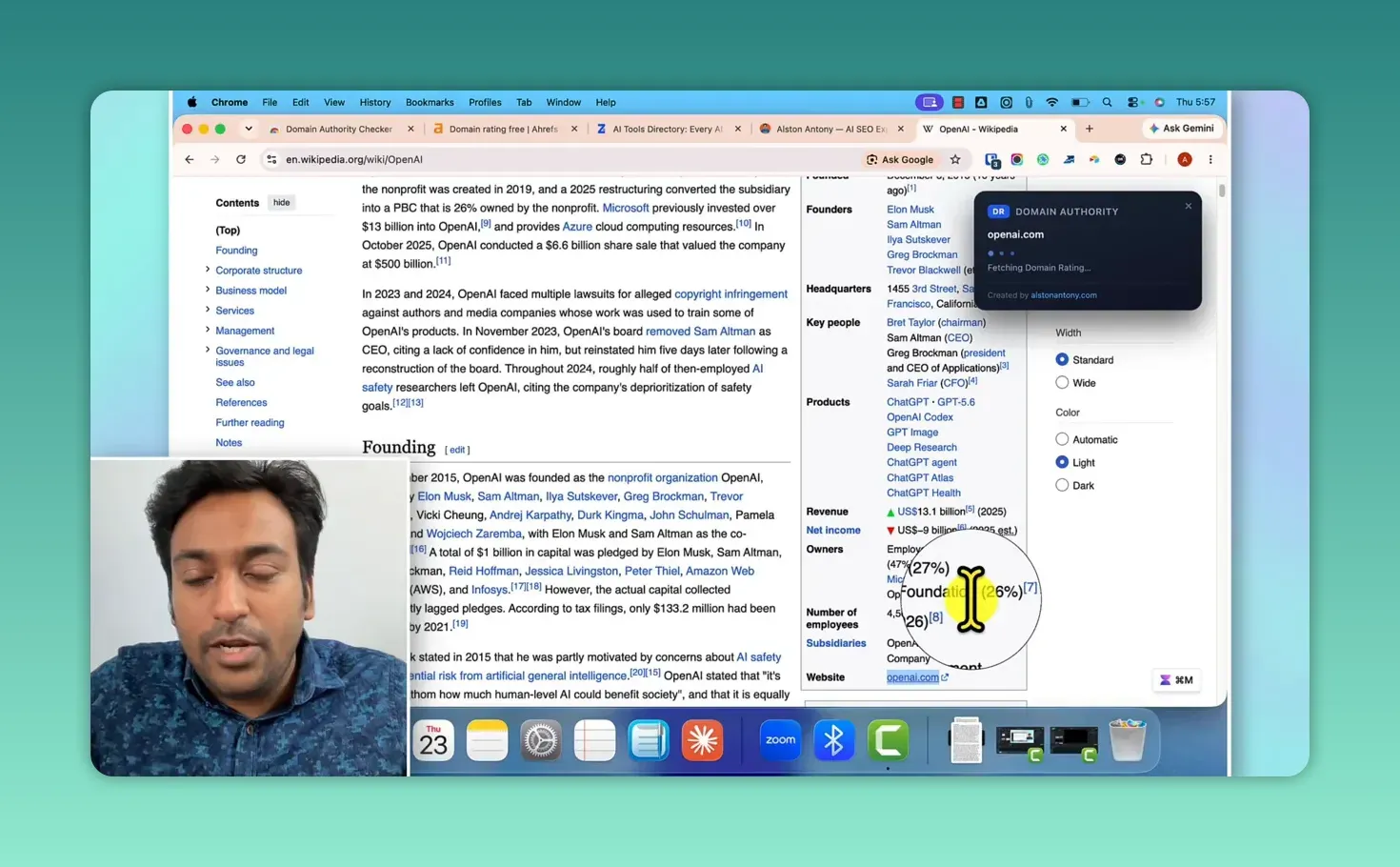Open Bluetooth app in the Dock
The height and width of the screenshot is (867, 1400).
coord(833,740)
